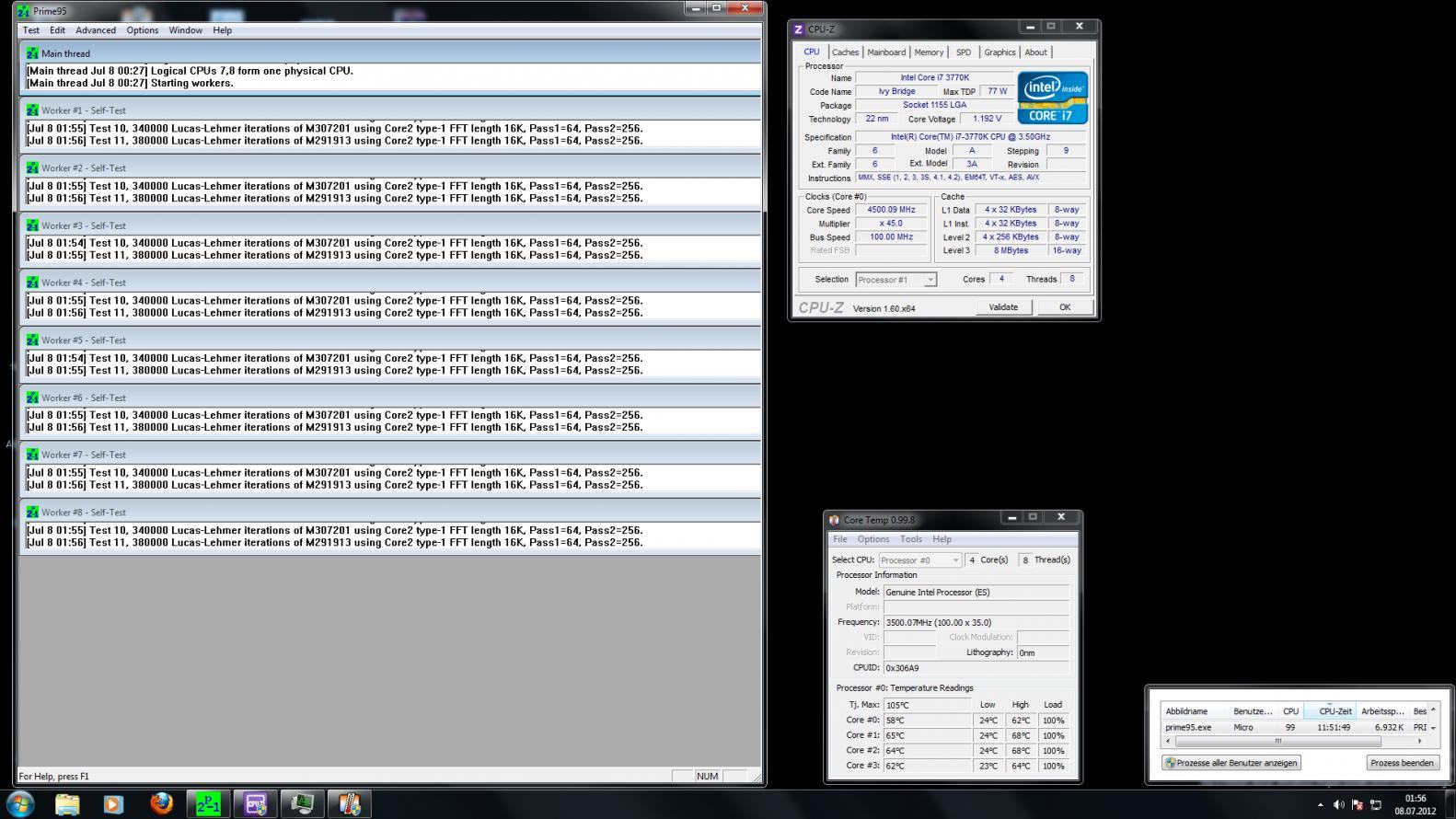Viewport: 1456px width, 819px height.
Task: Click the Worker #3 Self-Test icon
Action: click(33, 225)
